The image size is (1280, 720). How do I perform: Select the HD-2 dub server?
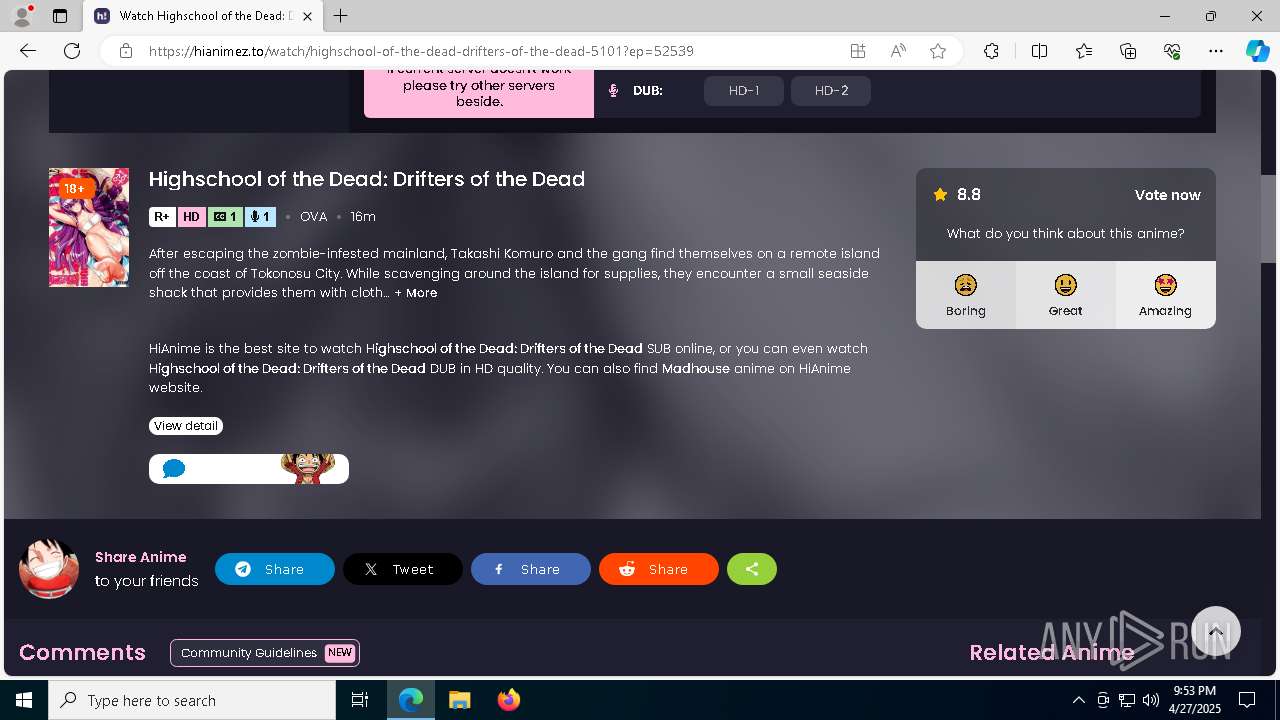(x=831, y=90)
